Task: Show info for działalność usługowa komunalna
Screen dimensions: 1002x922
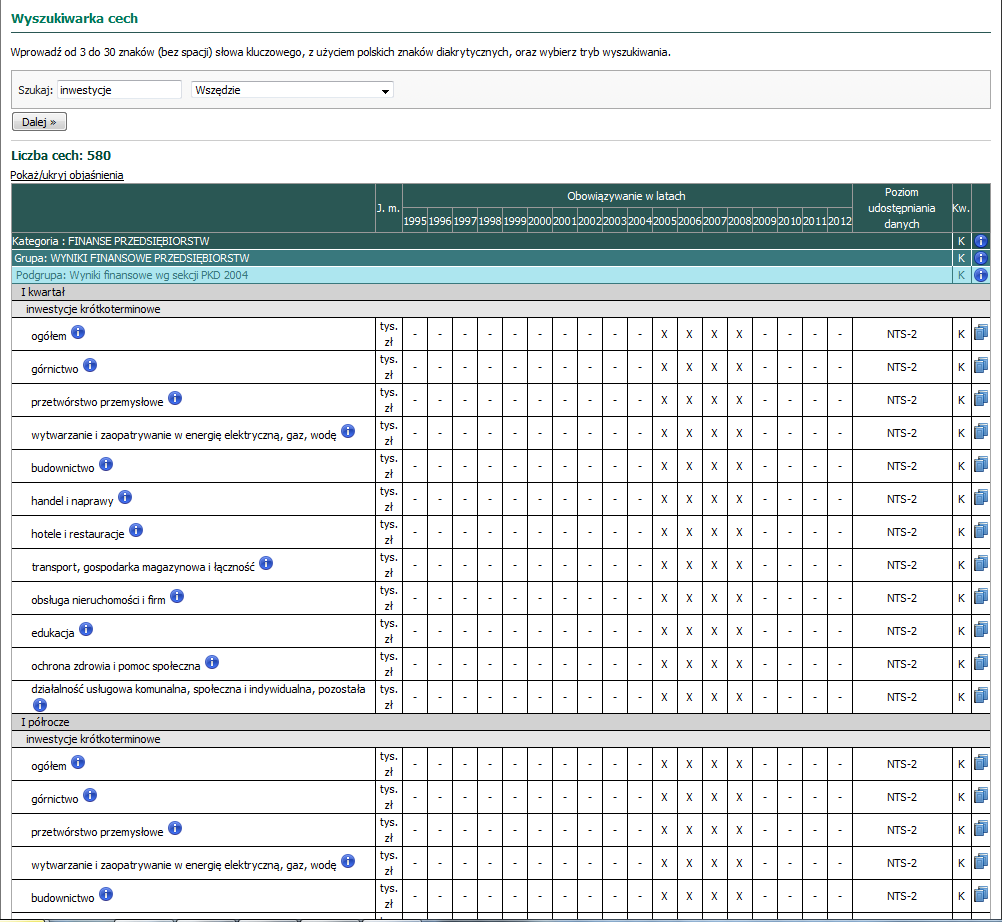Action: 40,705
